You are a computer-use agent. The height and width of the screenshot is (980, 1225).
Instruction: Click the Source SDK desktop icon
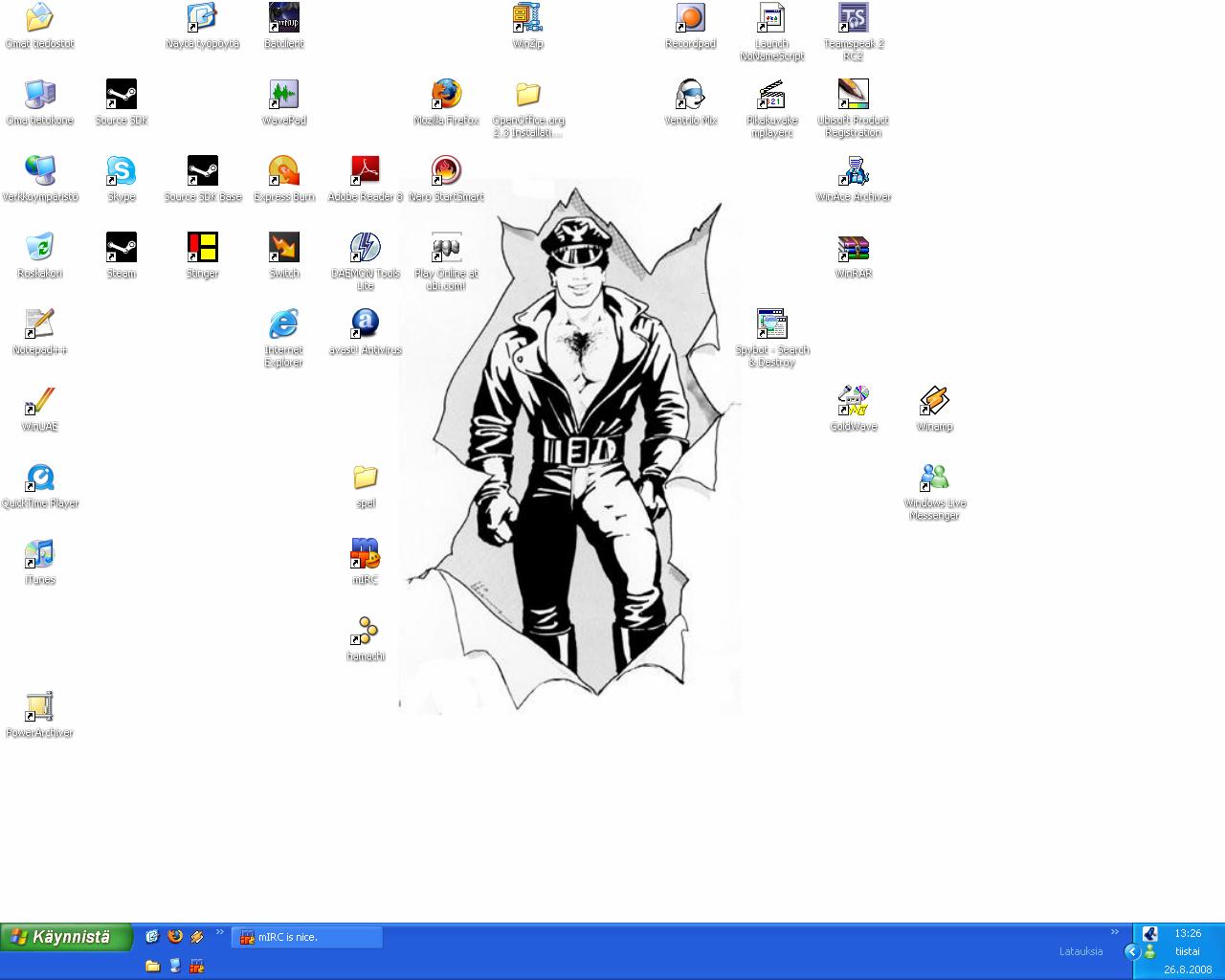[122, 101]
